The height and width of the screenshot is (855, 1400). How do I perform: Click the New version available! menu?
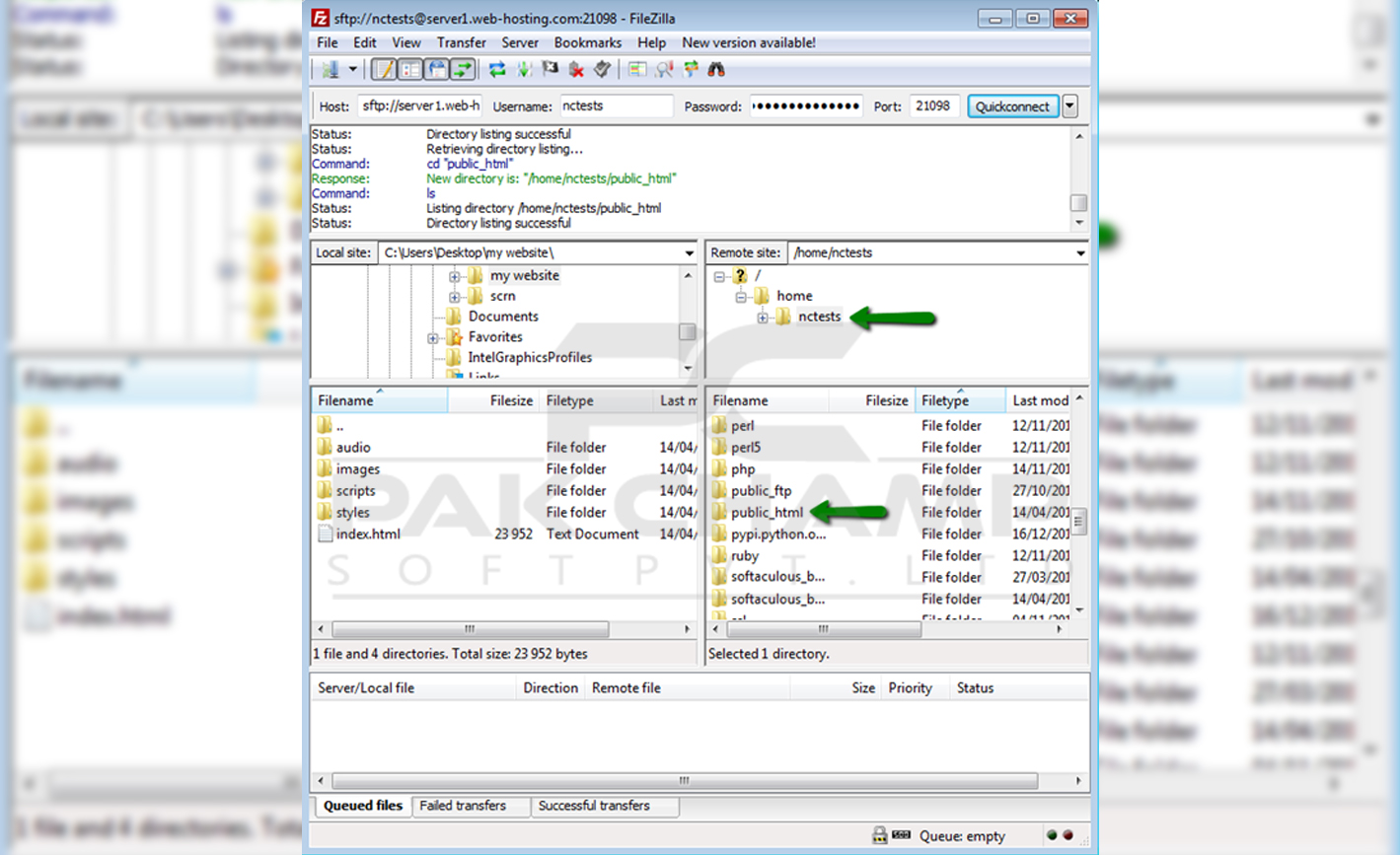tap(749, 42)
